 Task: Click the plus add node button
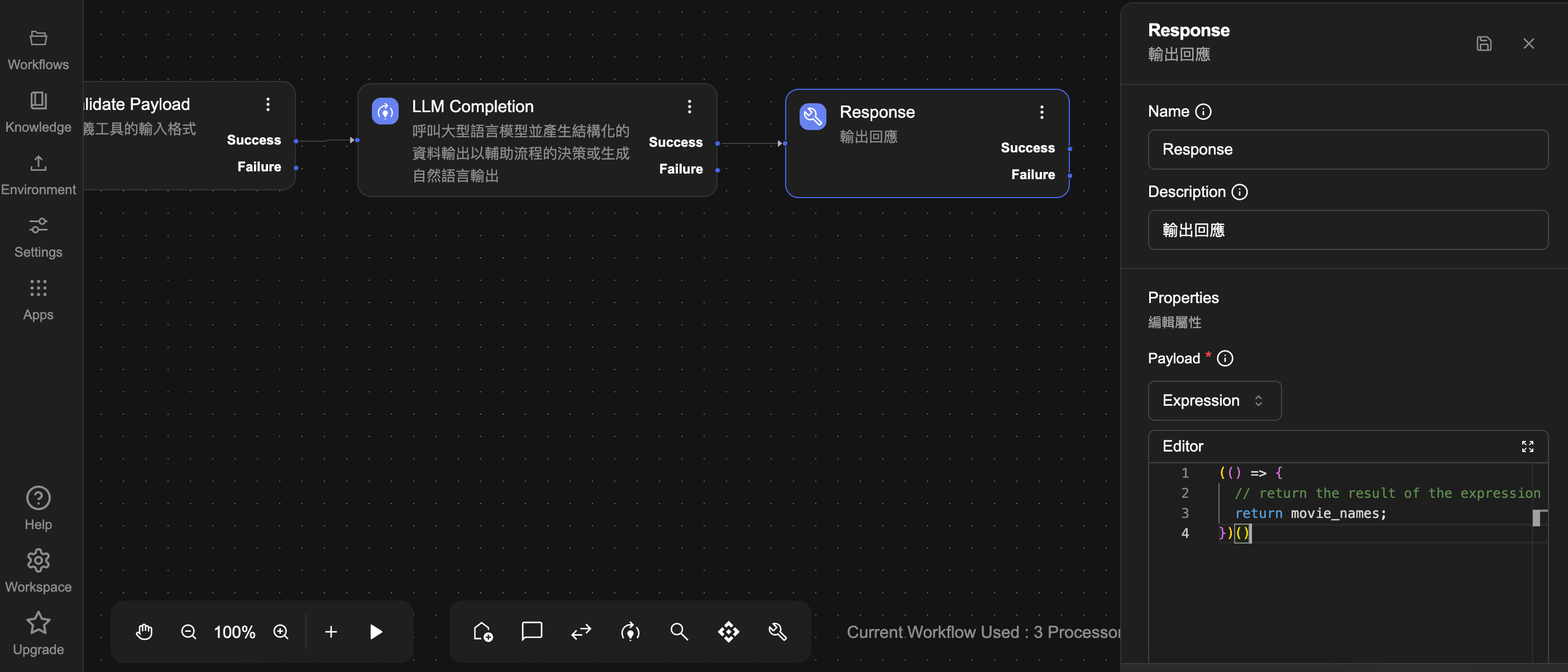331,632
